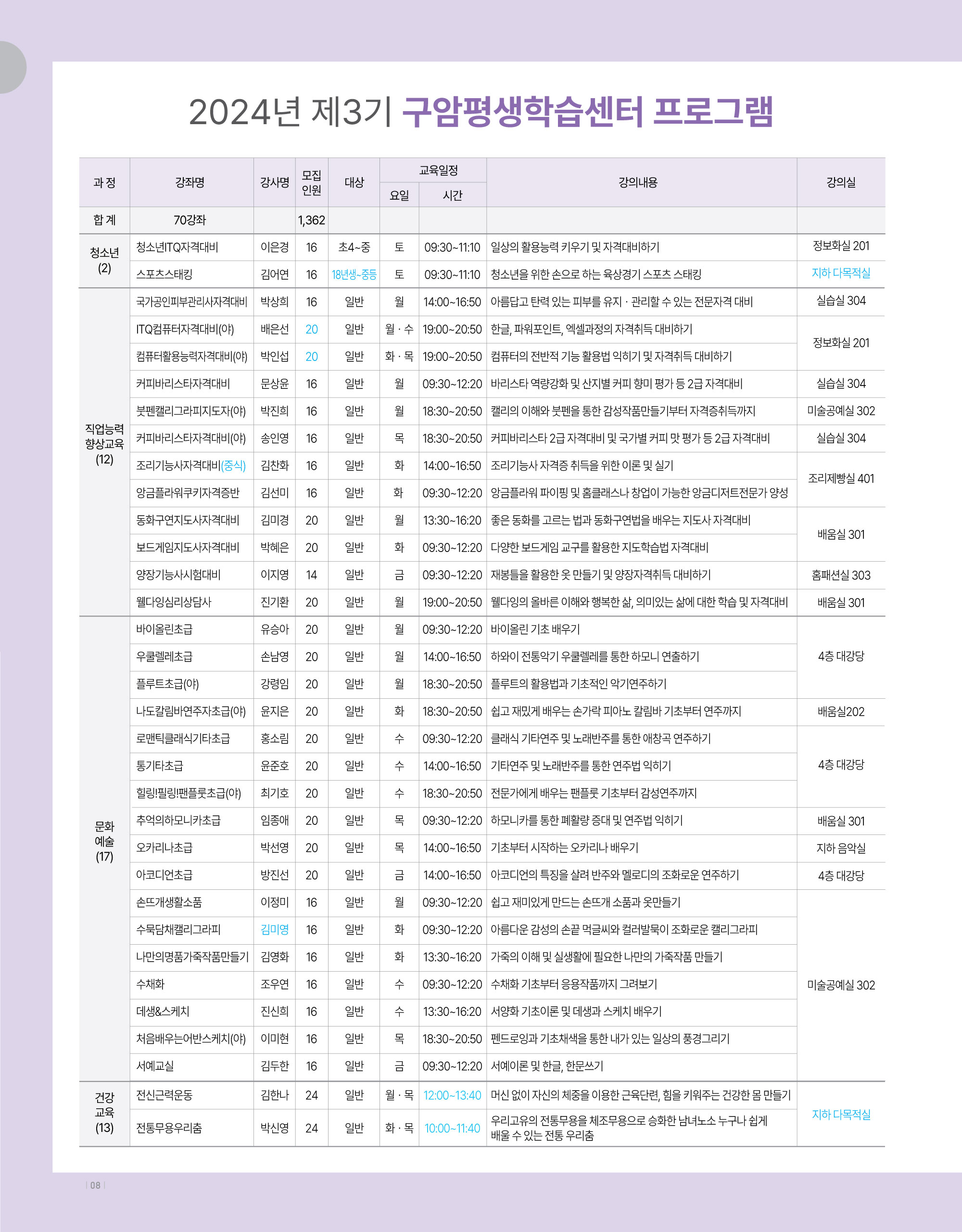Click the blue 18년생~중등 target cell
This screenshot has height=1232, width=962.
[x=354, y=275]
